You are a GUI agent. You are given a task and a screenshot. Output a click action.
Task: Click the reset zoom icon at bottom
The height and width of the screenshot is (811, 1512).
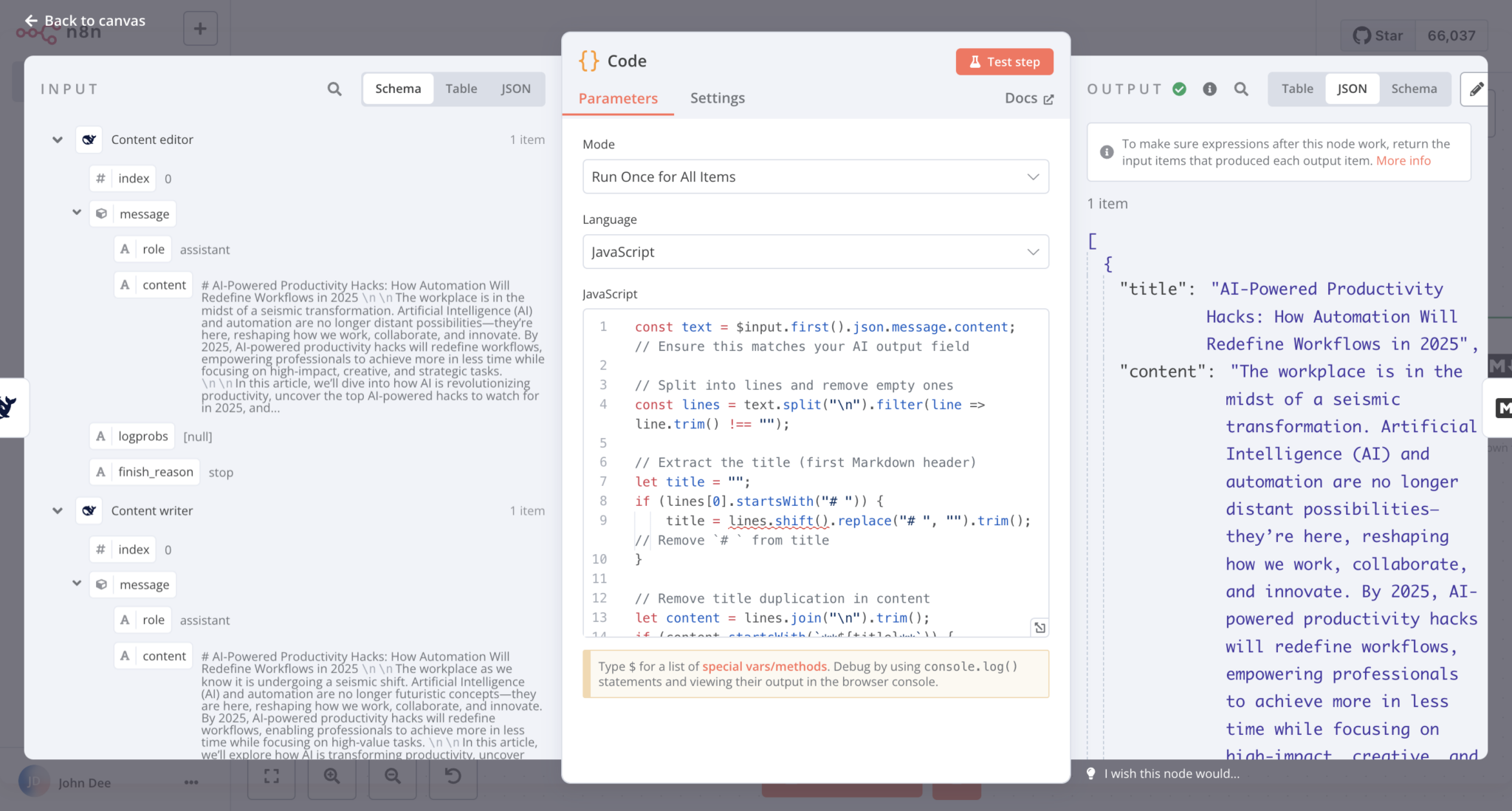(453, 776)
